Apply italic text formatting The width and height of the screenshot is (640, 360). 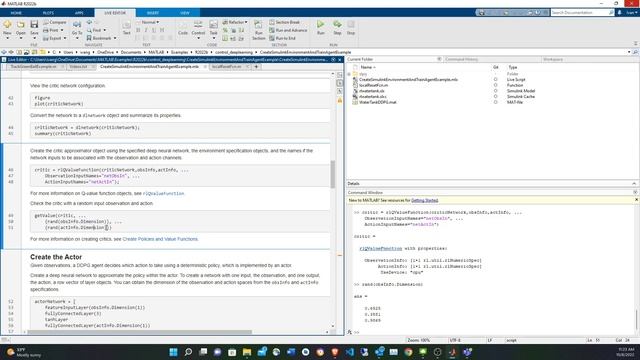[x=146, y=30]
